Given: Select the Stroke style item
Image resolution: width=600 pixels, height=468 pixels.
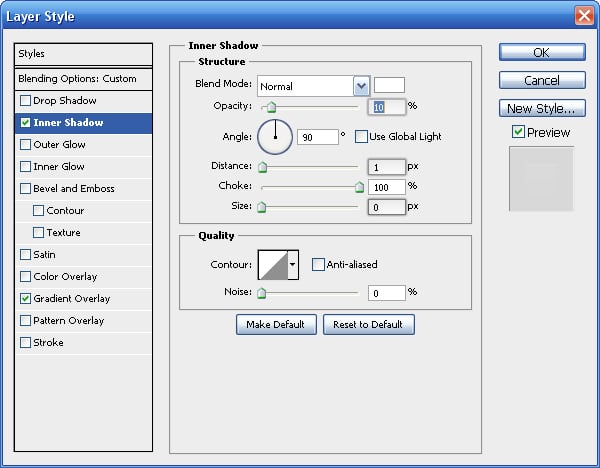Looking at the screenshot, I should [48, 343].
